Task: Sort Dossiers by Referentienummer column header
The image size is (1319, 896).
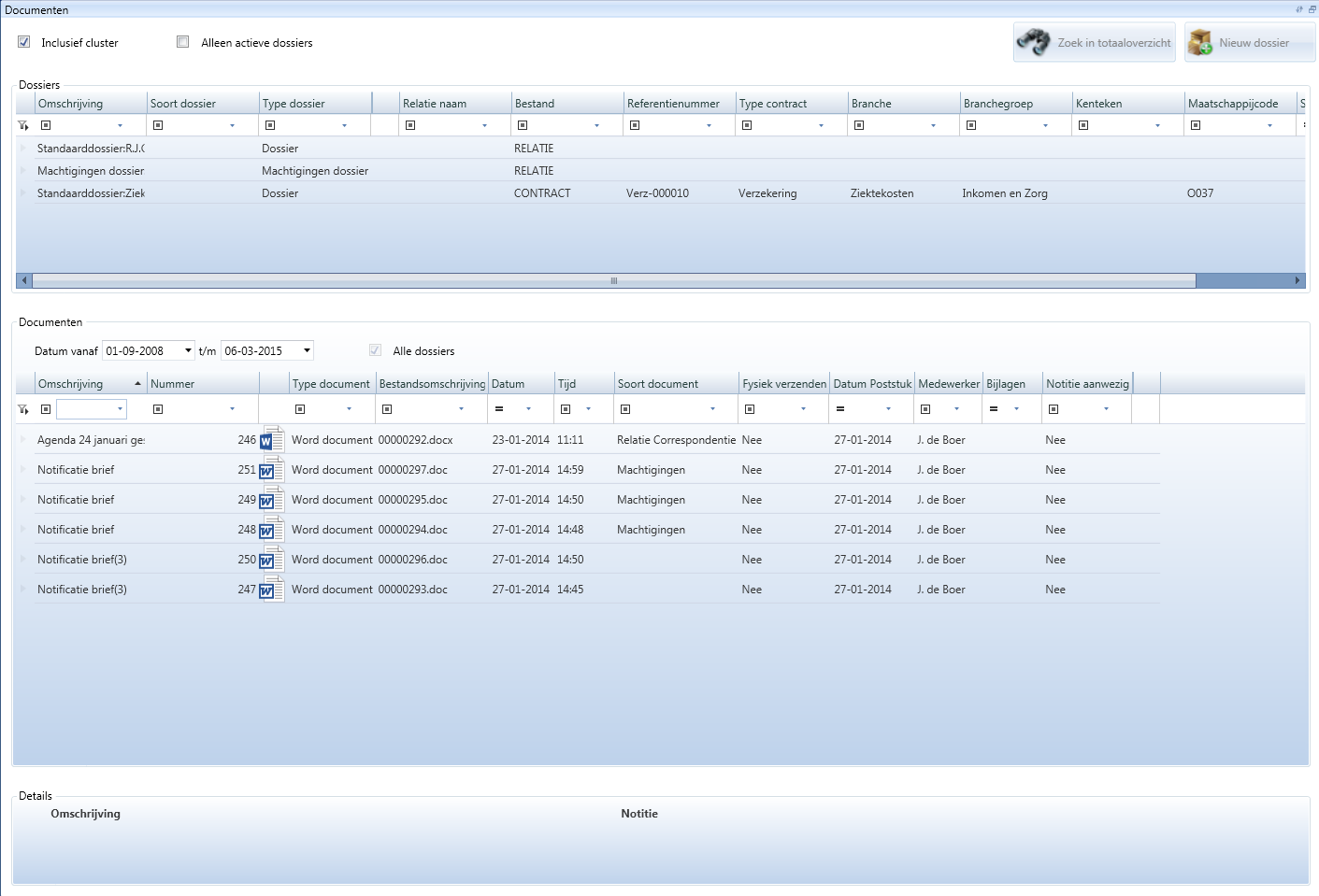Action: (x=680, y=104)
